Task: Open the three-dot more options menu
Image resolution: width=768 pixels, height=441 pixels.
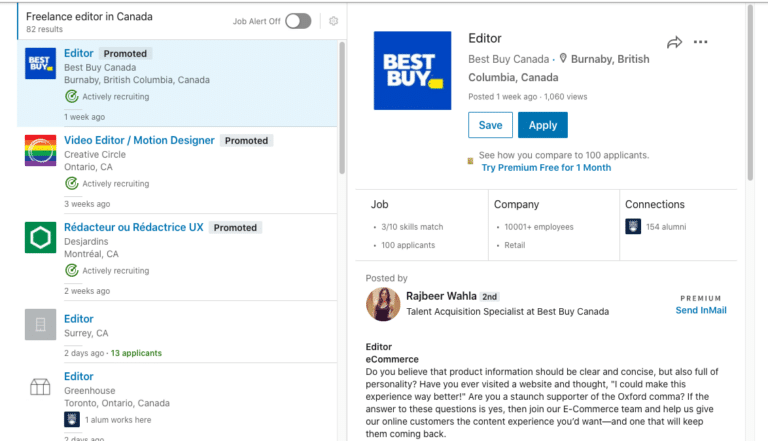Action: pos(700,42)
